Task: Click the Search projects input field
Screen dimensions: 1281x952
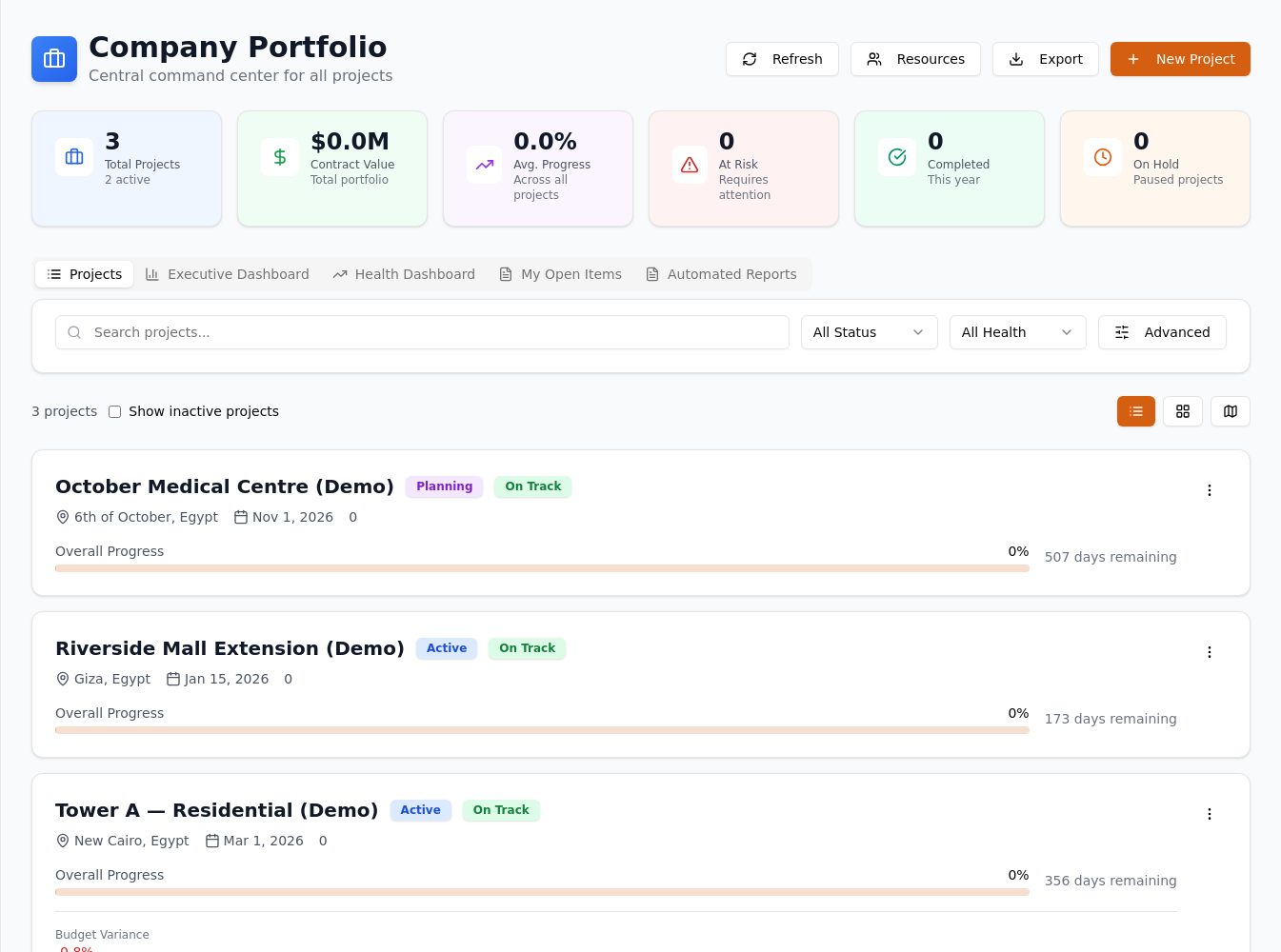Action: [x=422, y=332]
